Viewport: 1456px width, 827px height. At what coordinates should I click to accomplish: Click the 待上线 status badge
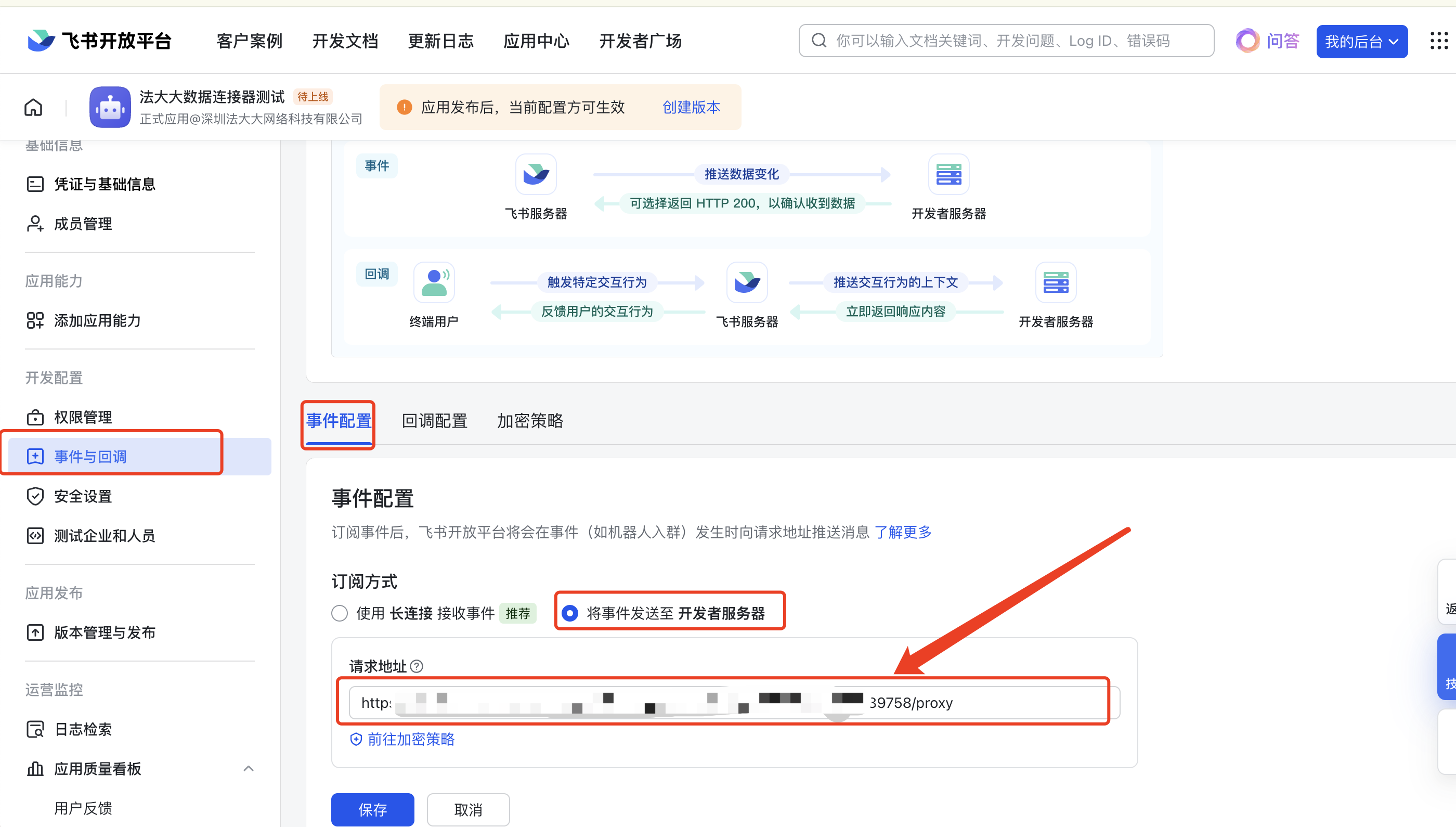click(313, 97)
